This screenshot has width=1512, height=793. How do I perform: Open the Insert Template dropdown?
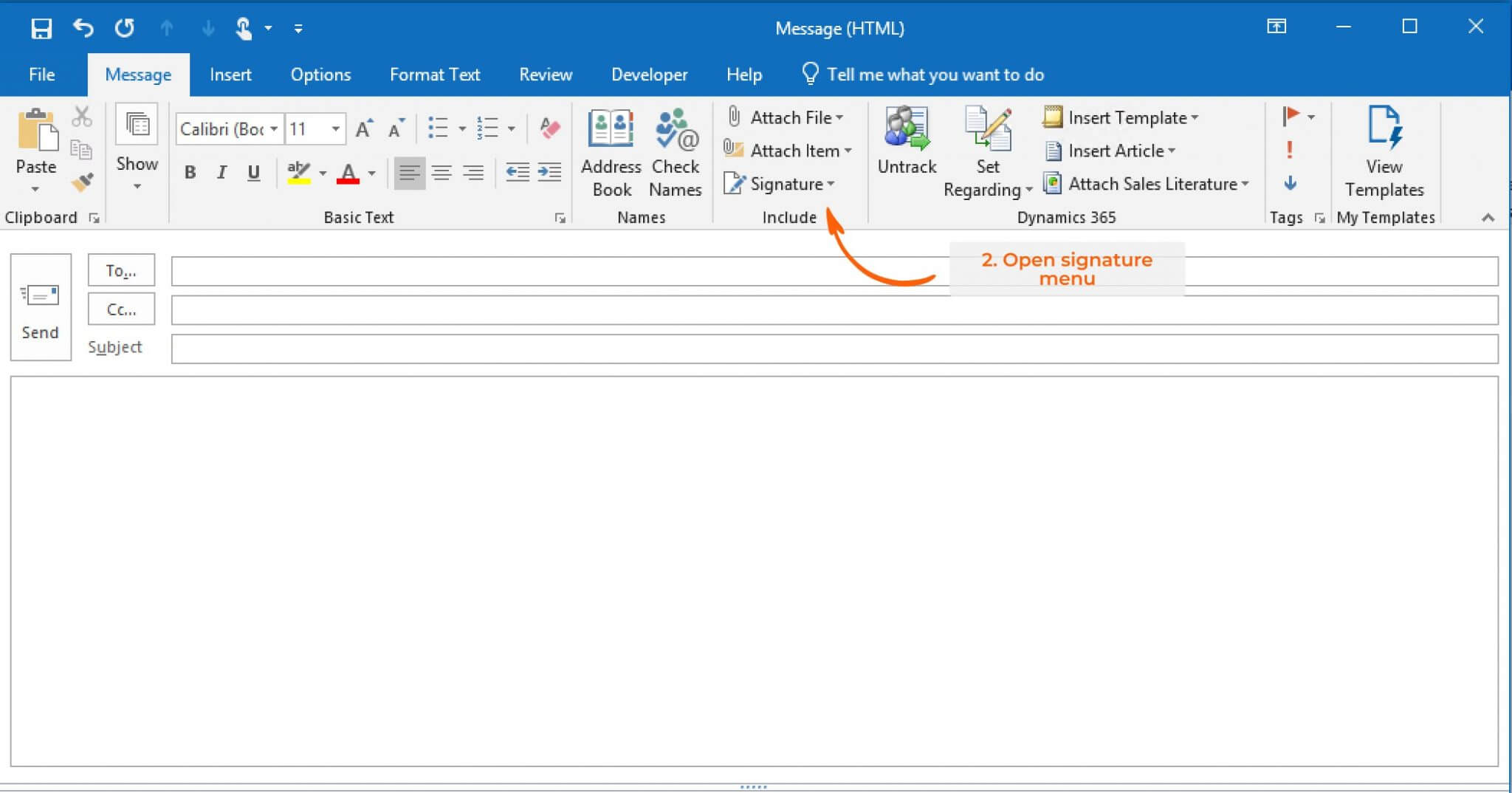point(1193,117)
